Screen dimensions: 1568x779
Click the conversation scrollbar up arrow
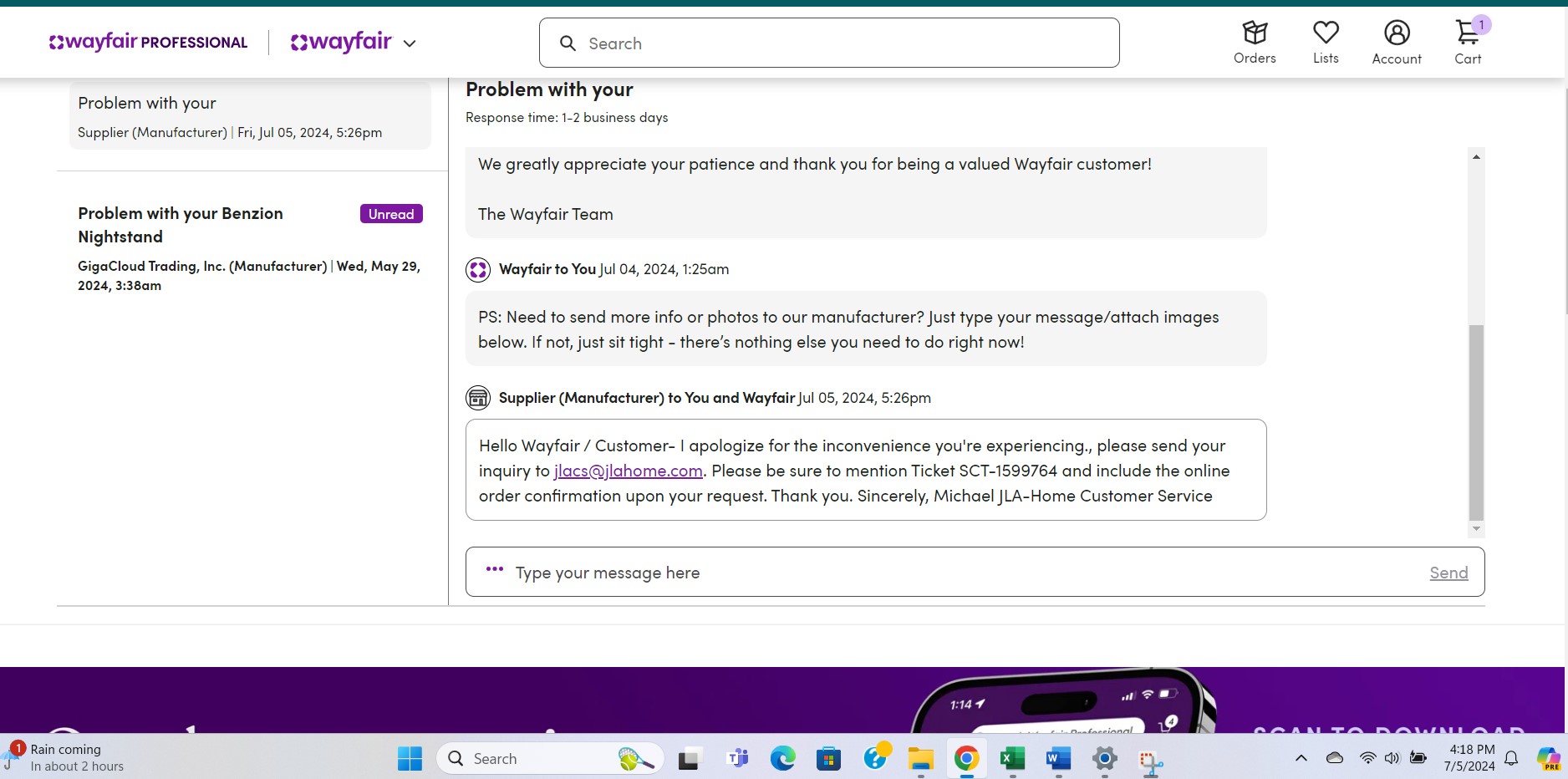(1477, 156)
